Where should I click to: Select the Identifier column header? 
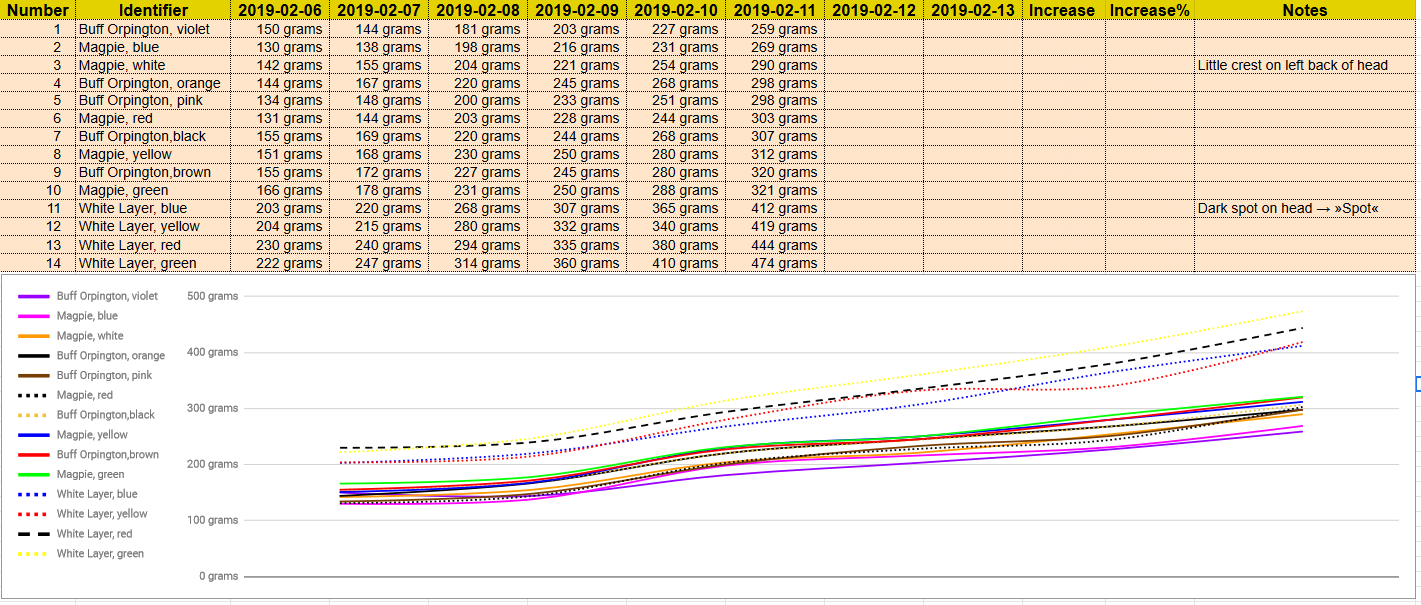click(x=153, y=10)
